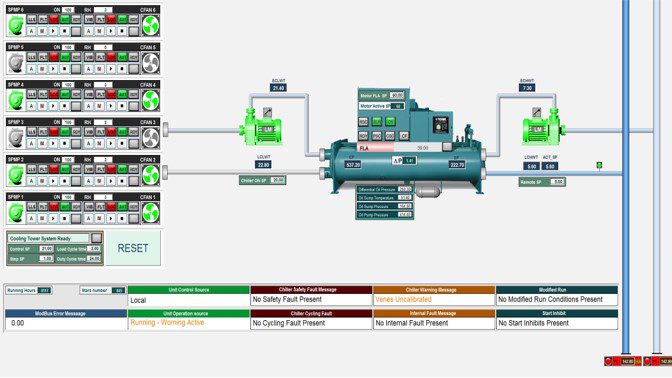Click the Cooling Tower System Ready gray button
This screenshot has width=672, height=378.
(96, 238)
